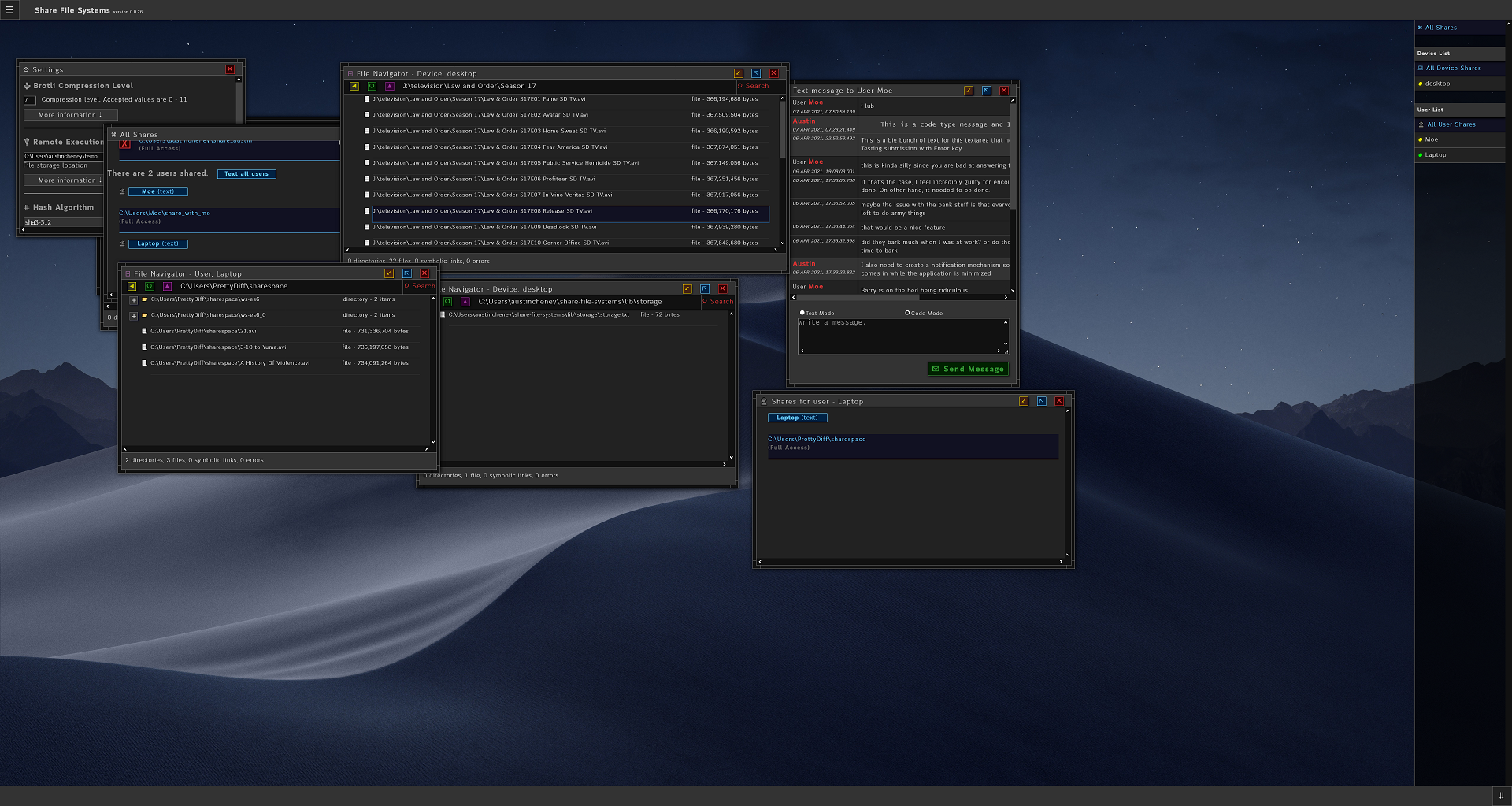The image size is (1512, 806).
Task: Reload the Season 17 file listing
Action: click(372, 86)
